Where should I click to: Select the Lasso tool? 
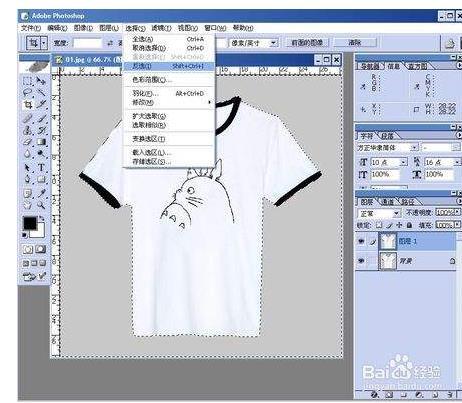27,92
